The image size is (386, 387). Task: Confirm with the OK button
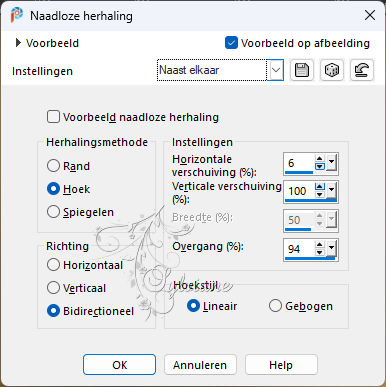pyautogui.click(x=119, y=365)
